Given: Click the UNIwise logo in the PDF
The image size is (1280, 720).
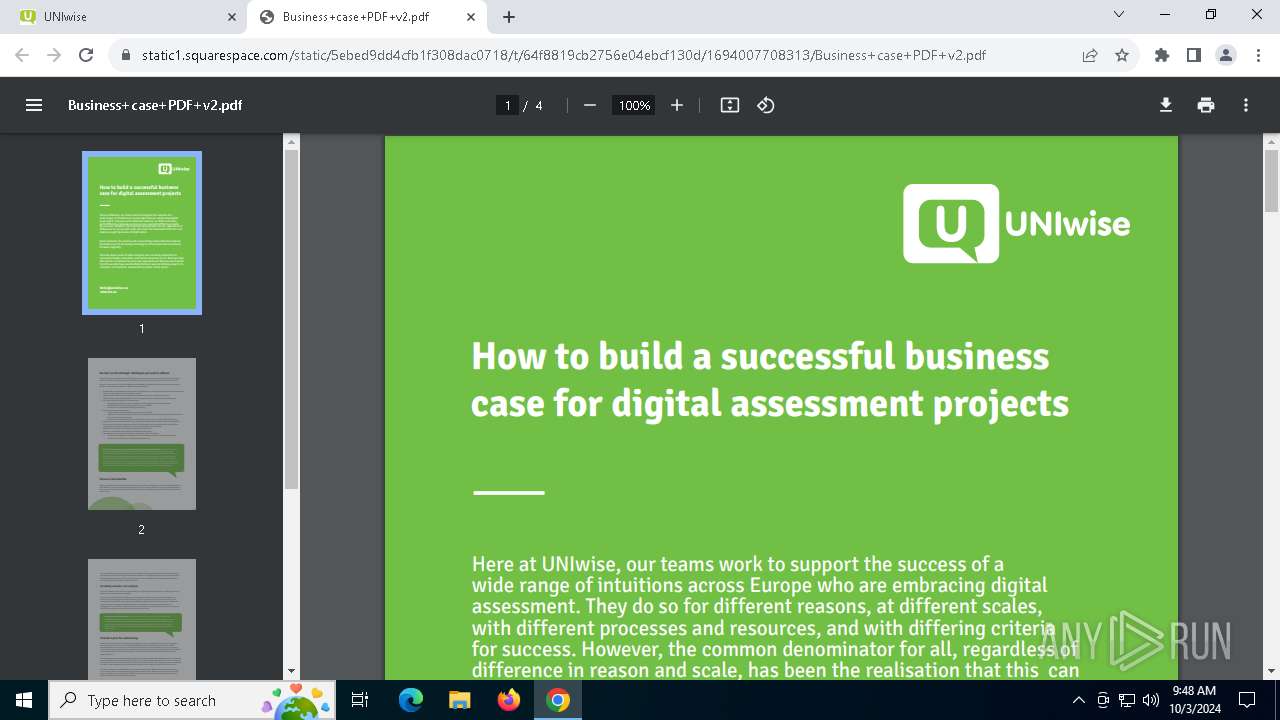Looking at the screenshot, I should 1017,223.
